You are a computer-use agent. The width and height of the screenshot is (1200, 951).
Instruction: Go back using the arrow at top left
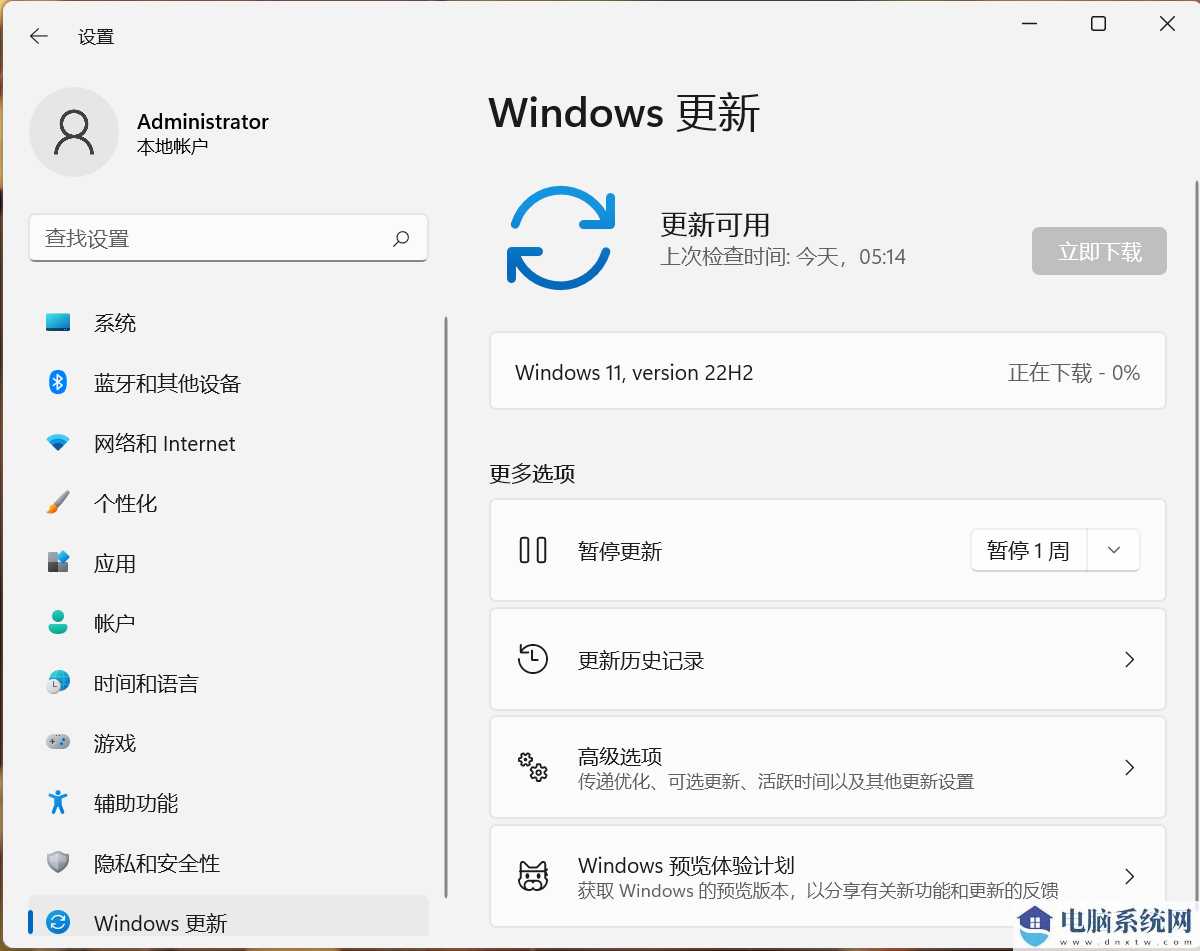38,36
